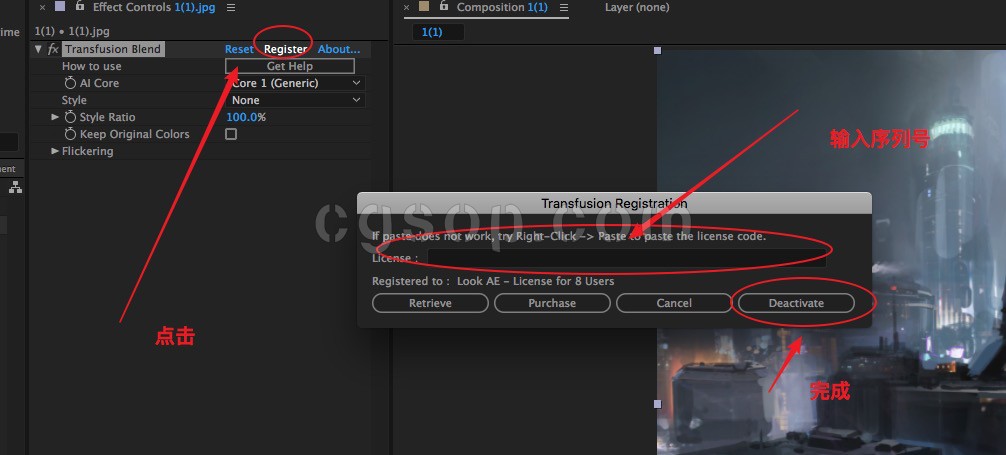Click the Effect Controls panel color label square

(60, 7)
